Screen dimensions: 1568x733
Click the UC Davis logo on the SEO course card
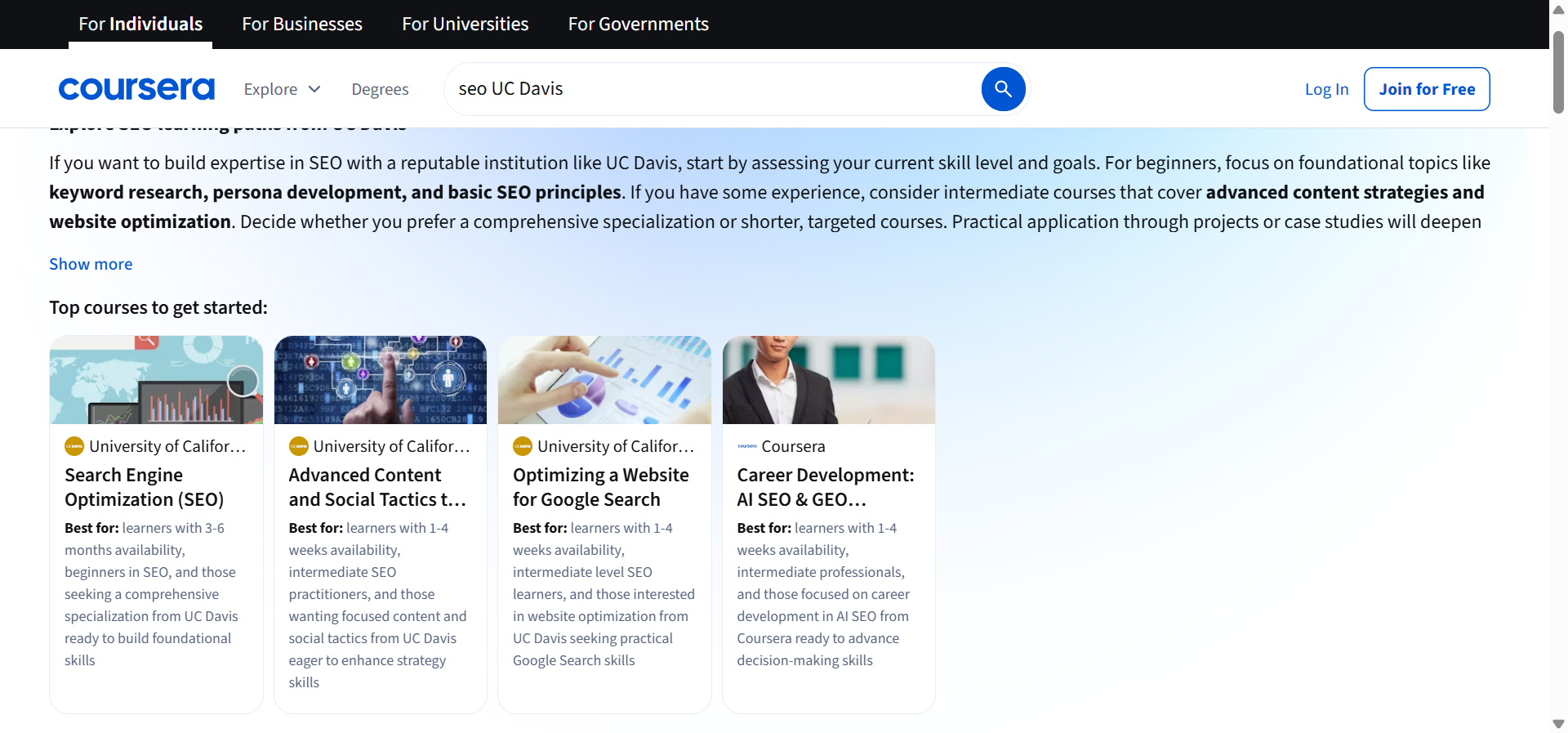click(x=74, y=446)
